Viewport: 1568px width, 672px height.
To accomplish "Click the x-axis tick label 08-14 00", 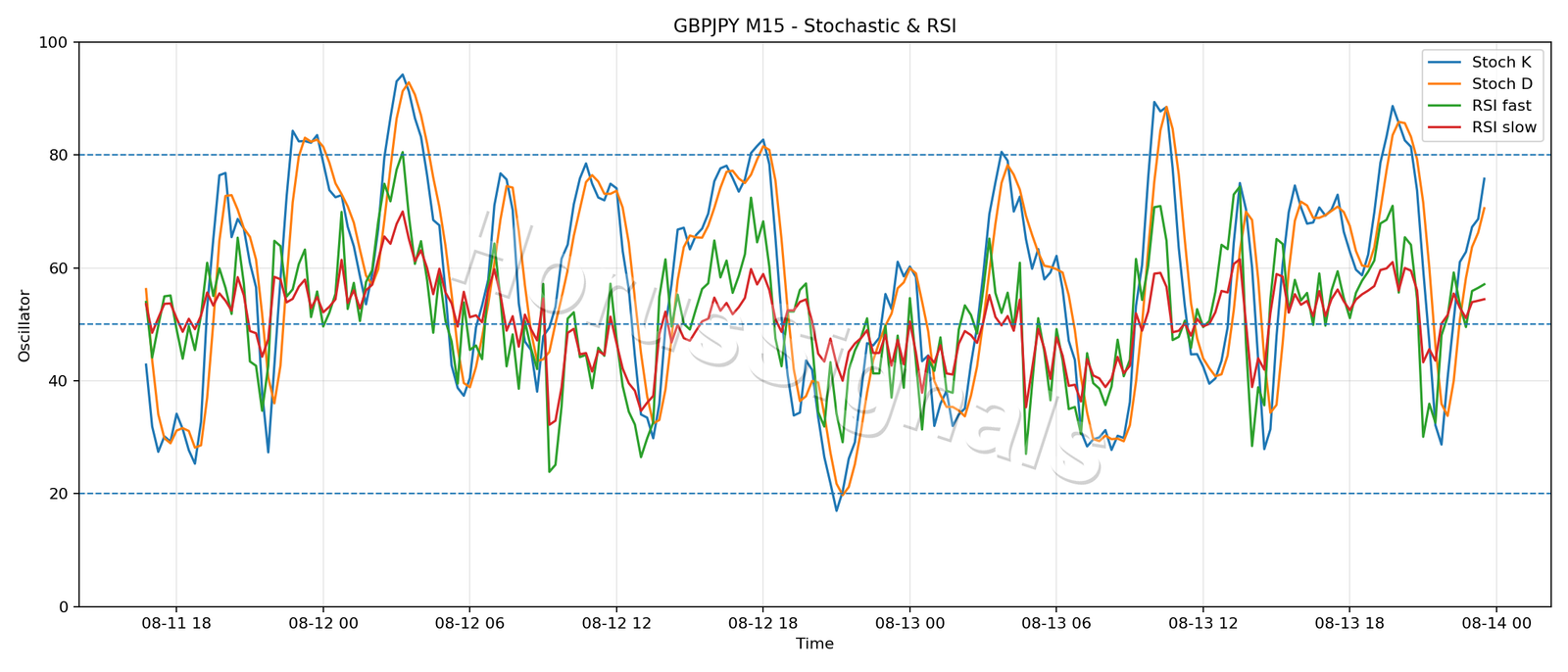I will click(1495, 622).
